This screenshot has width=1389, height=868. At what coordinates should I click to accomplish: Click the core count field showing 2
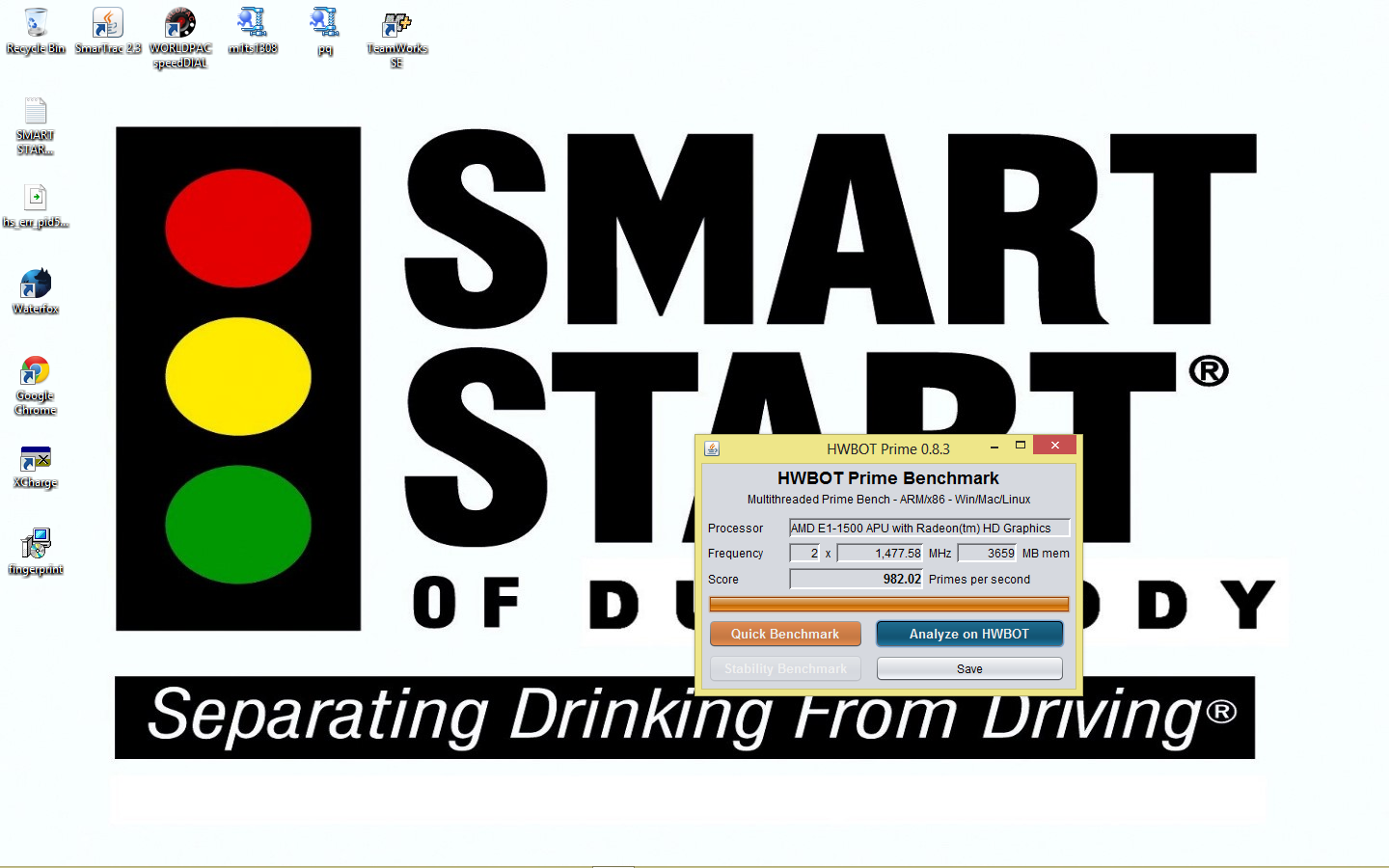click(x=804, y=553)
